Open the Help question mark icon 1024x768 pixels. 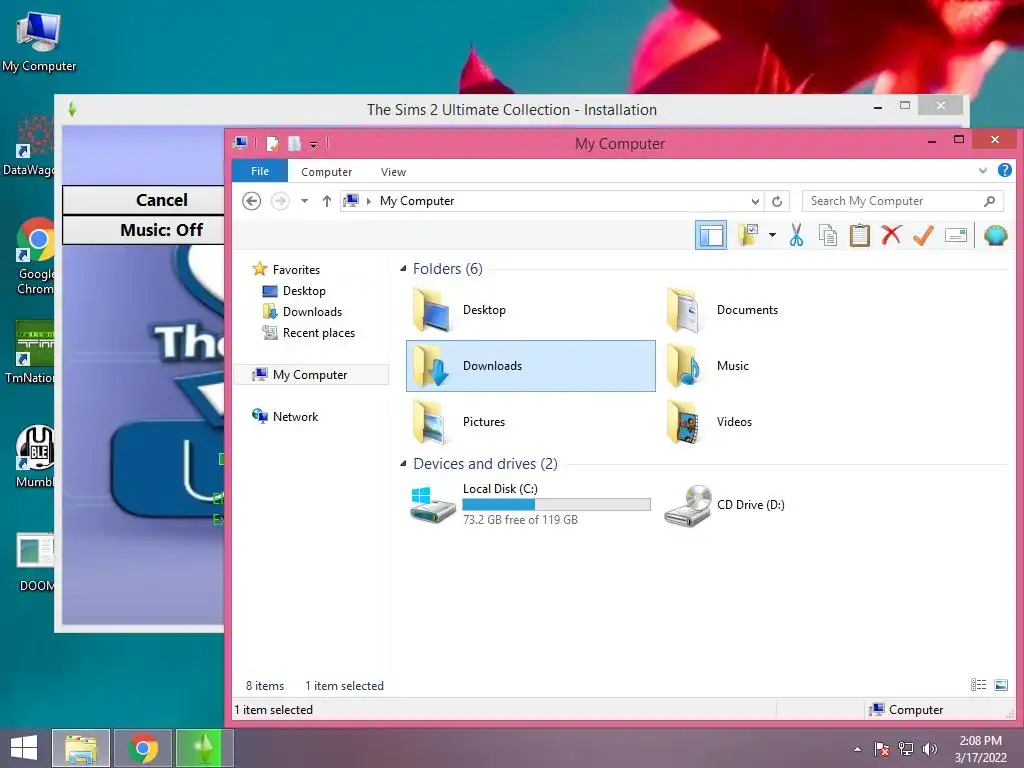pos(1004,170)
